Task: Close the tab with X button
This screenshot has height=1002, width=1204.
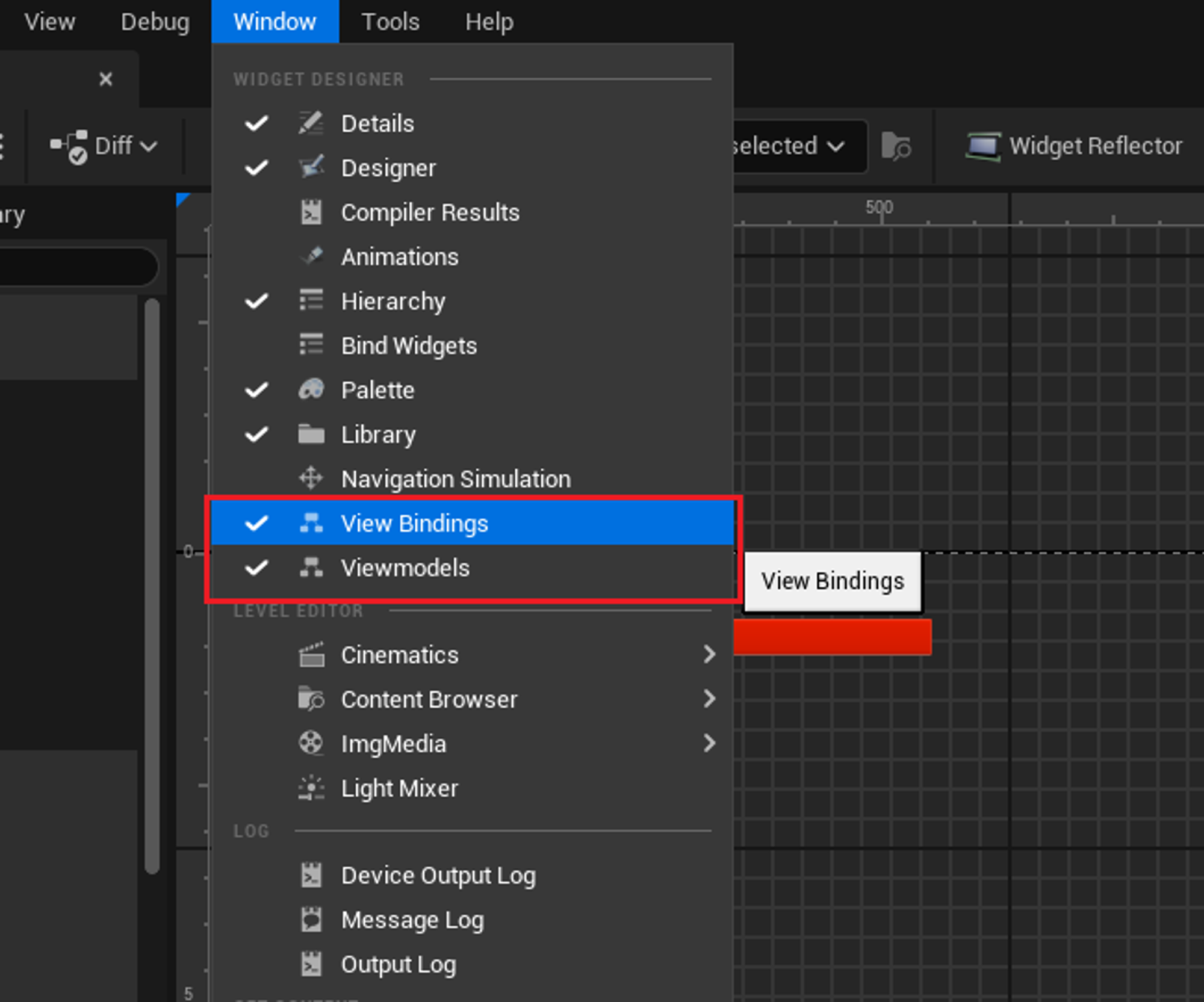Action: 106,79
